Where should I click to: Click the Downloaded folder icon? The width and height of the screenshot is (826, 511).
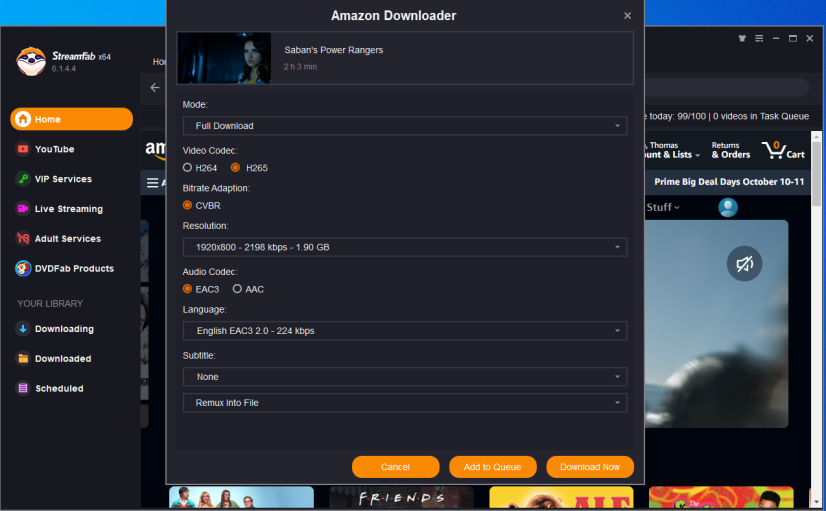[23, 359]
